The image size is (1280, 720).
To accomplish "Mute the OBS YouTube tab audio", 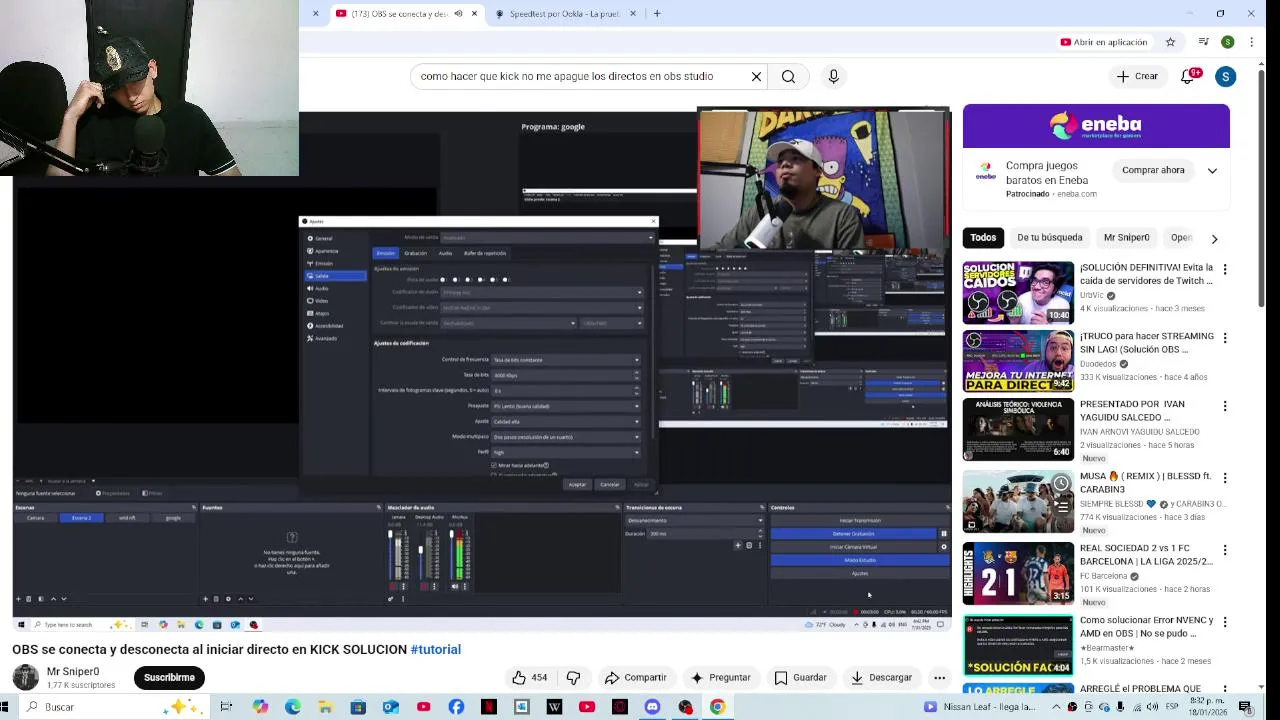I will pyautogui.click(x=458, y=14).
